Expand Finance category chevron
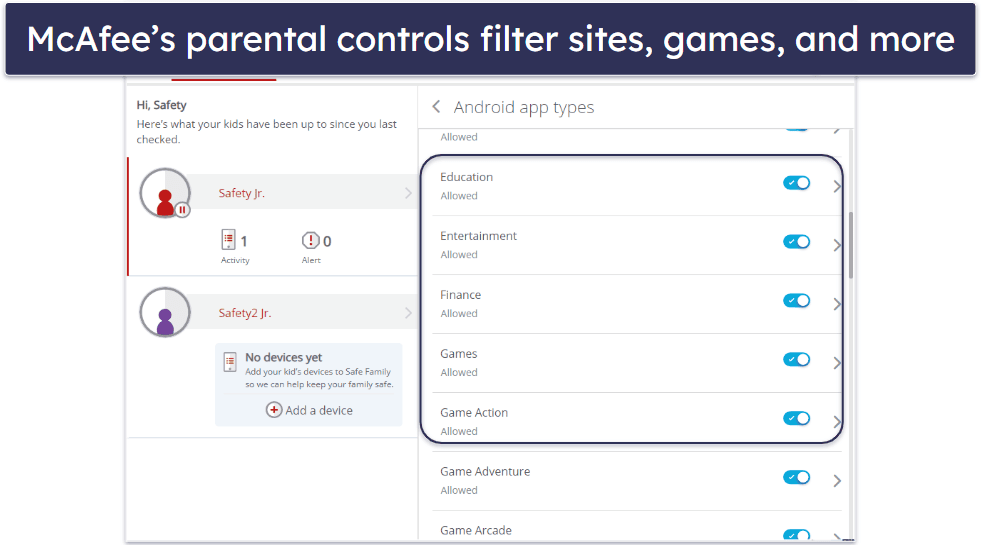 [x=836, y=304]
